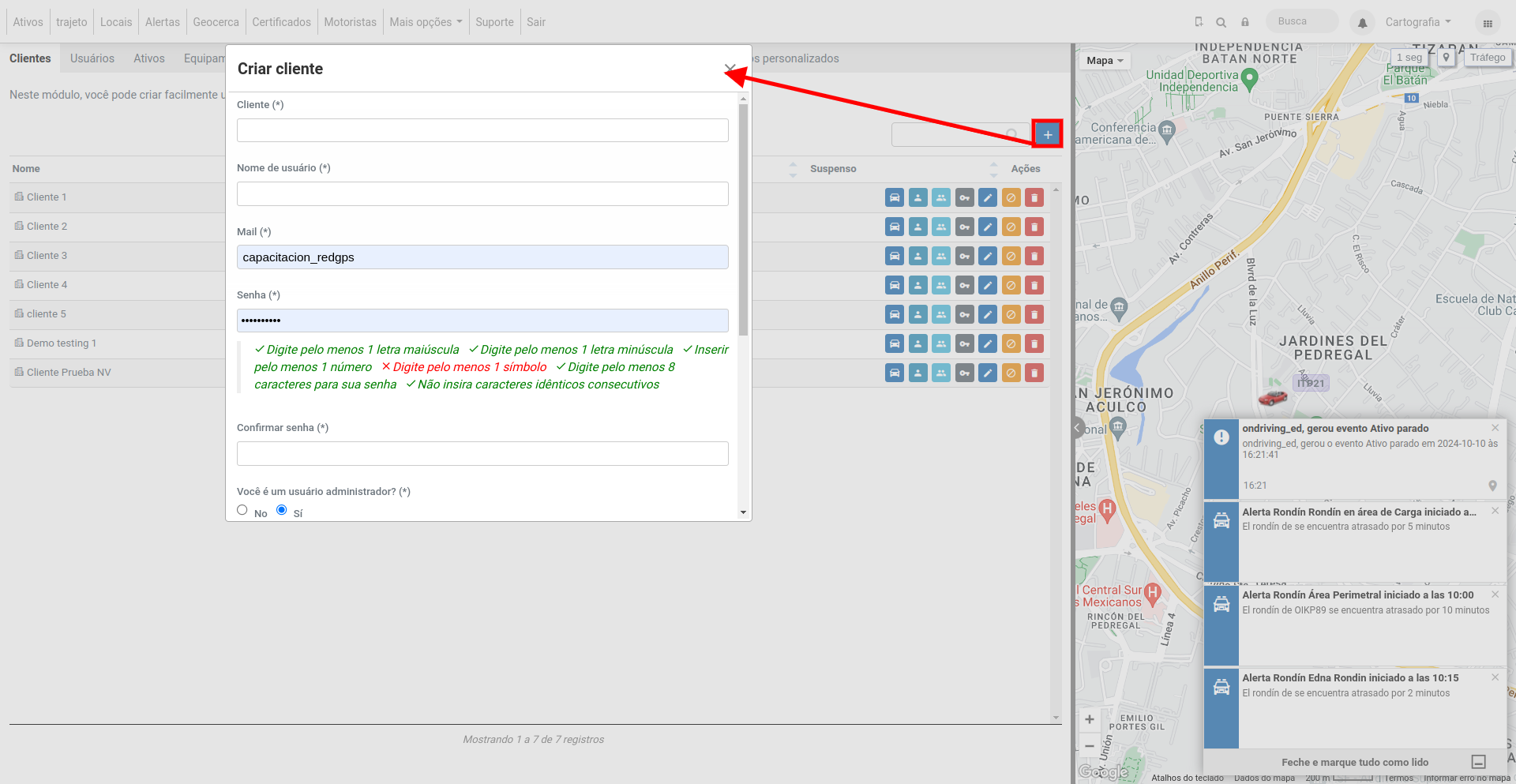
Task: Expand the 'Mais opções' dropdown
Action: [426, 22]
